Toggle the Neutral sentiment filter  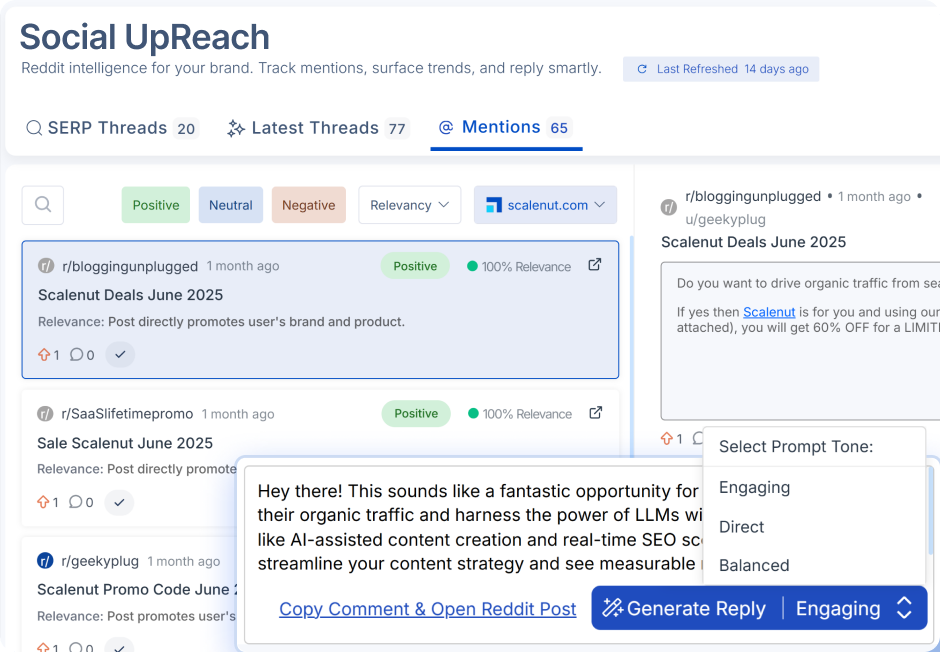pyautogui.click(x=231, y=205)
